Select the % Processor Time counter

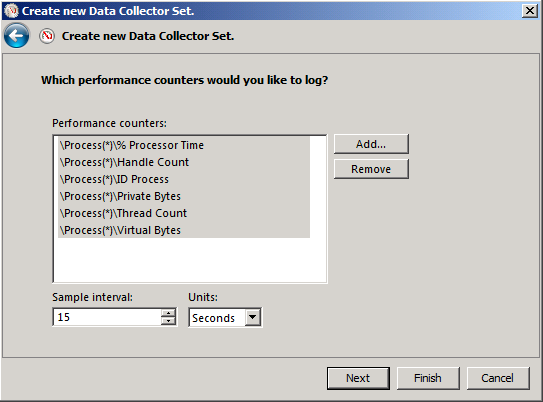184,145
